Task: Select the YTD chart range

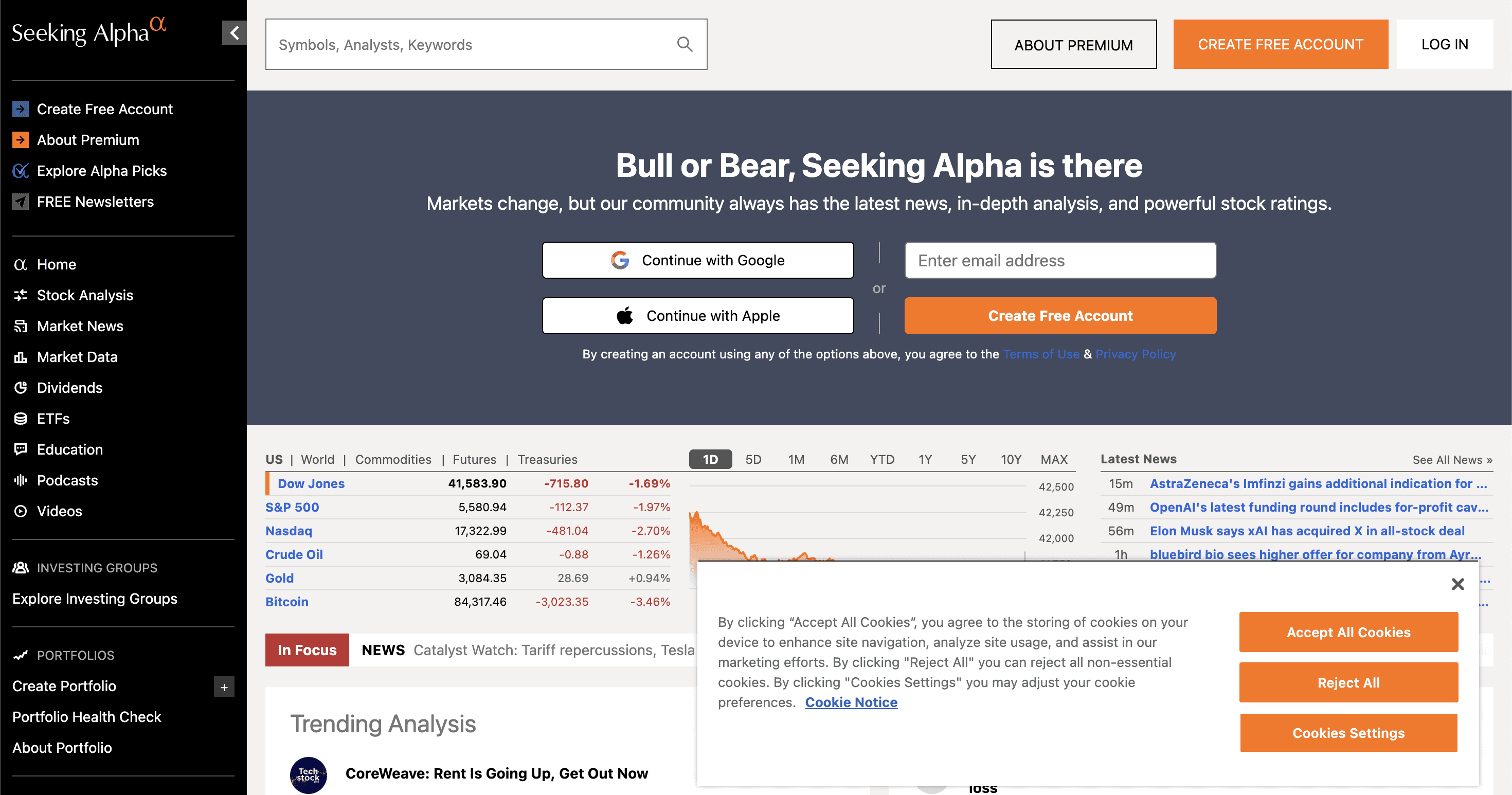Action: pyautogui.click(x=881, y=459)
